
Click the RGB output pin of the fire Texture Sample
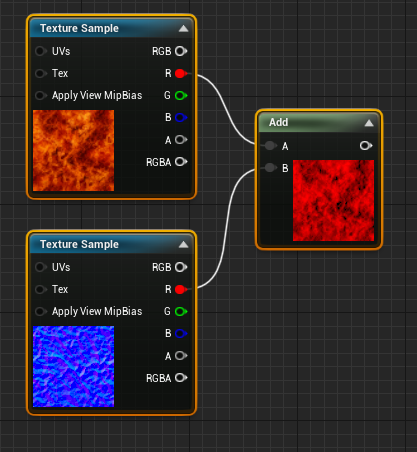click(181, 51)
